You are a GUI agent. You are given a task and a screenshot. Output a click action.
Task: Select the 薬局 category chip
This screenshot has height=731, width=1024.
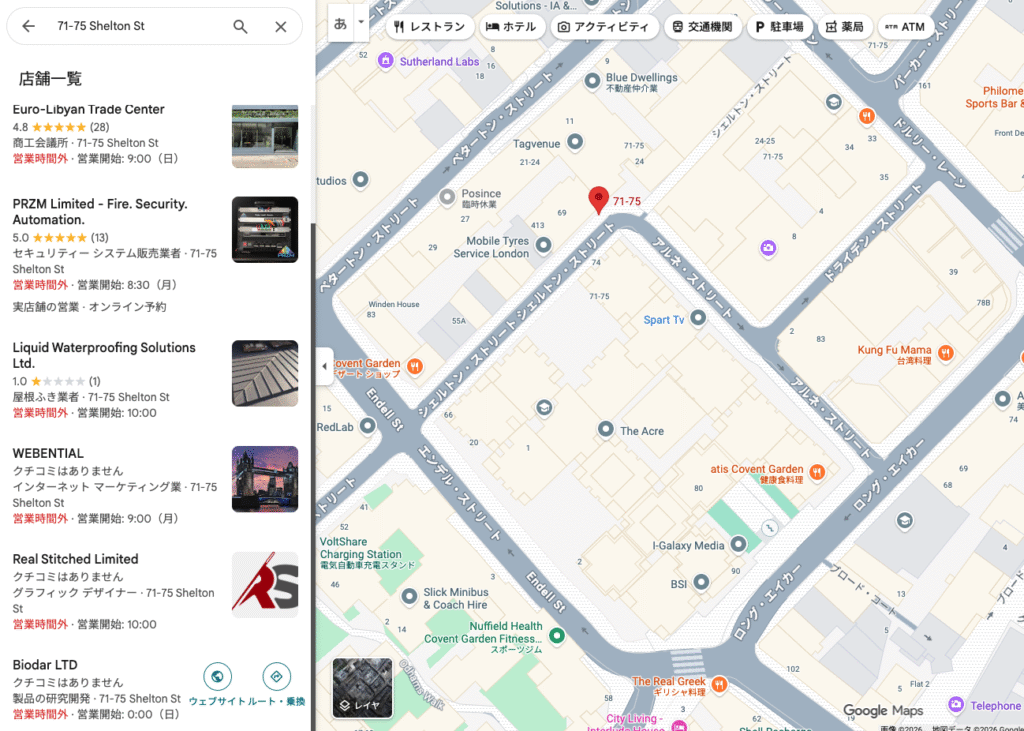pyautogui.click(x=845, y=27)
